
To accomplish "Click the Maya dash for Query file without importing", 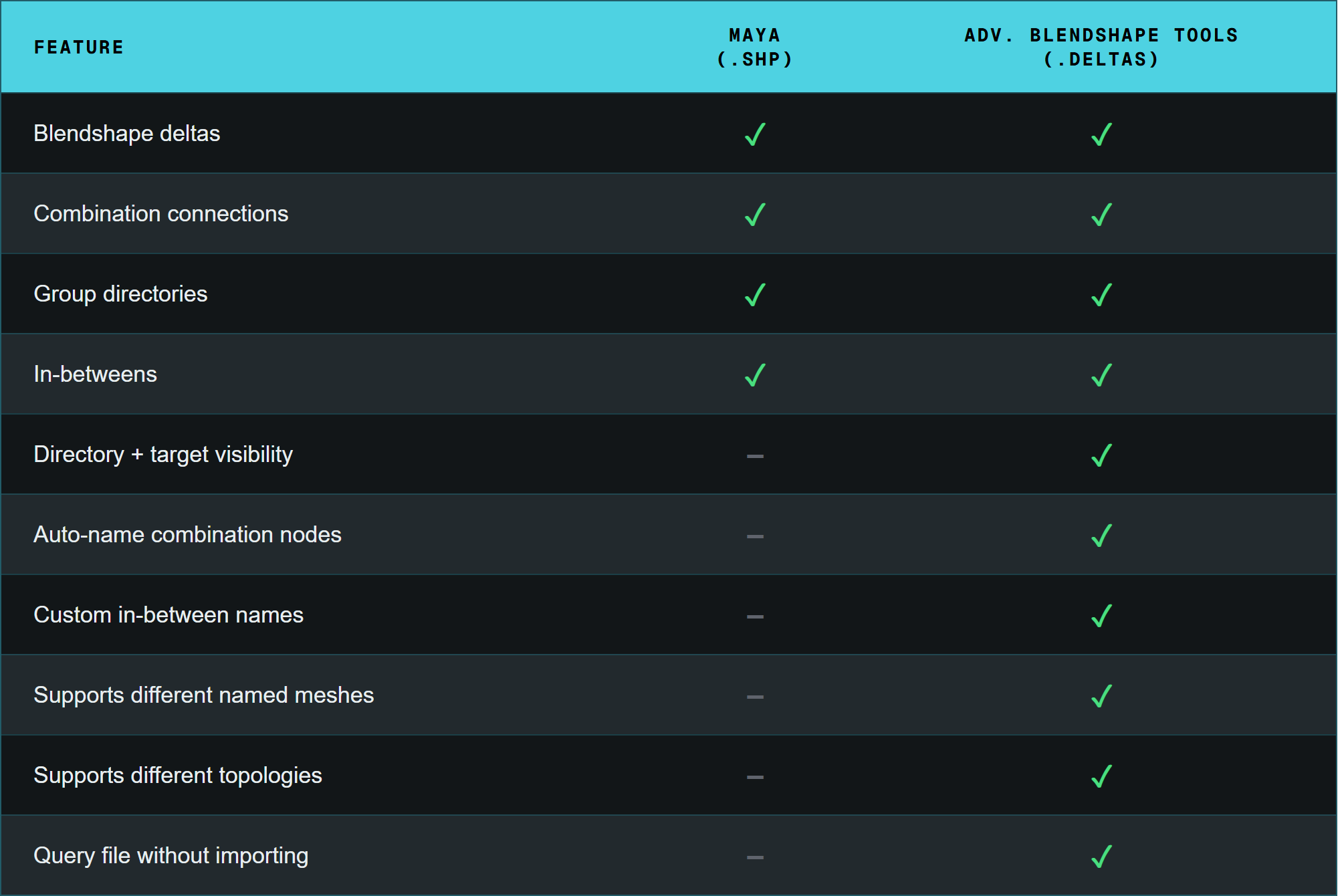I will pyautogui.click(x=755, y=857).
